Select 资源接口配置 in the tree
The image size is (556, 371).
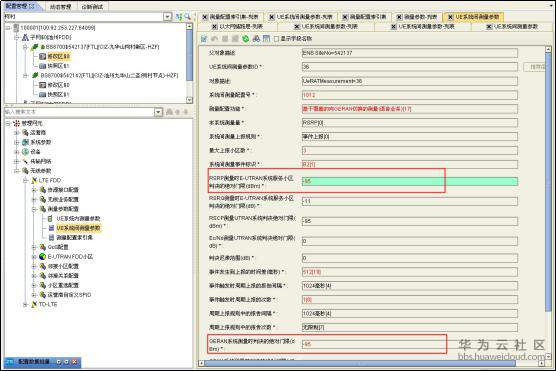(63, 190)
